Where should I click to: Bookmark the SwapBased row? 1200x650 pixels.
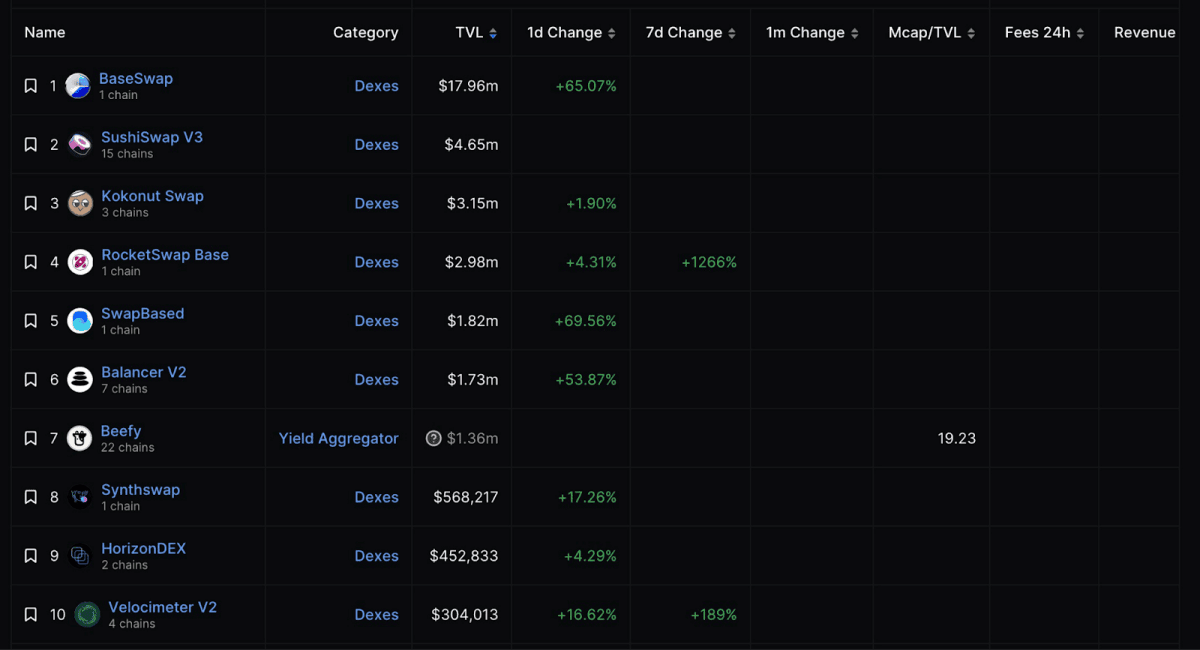point(31,321)
